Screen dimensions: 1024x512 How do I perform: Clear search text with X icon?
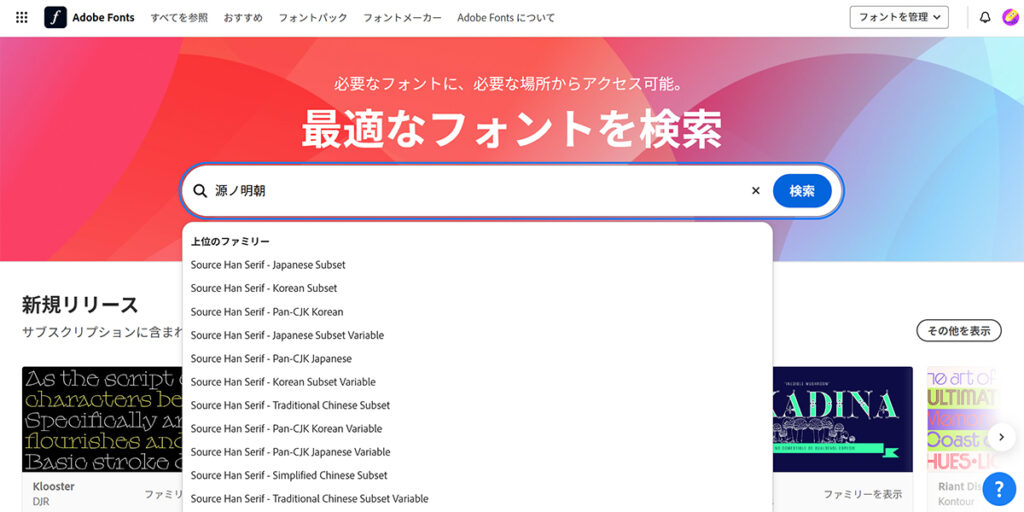point(756,191)
